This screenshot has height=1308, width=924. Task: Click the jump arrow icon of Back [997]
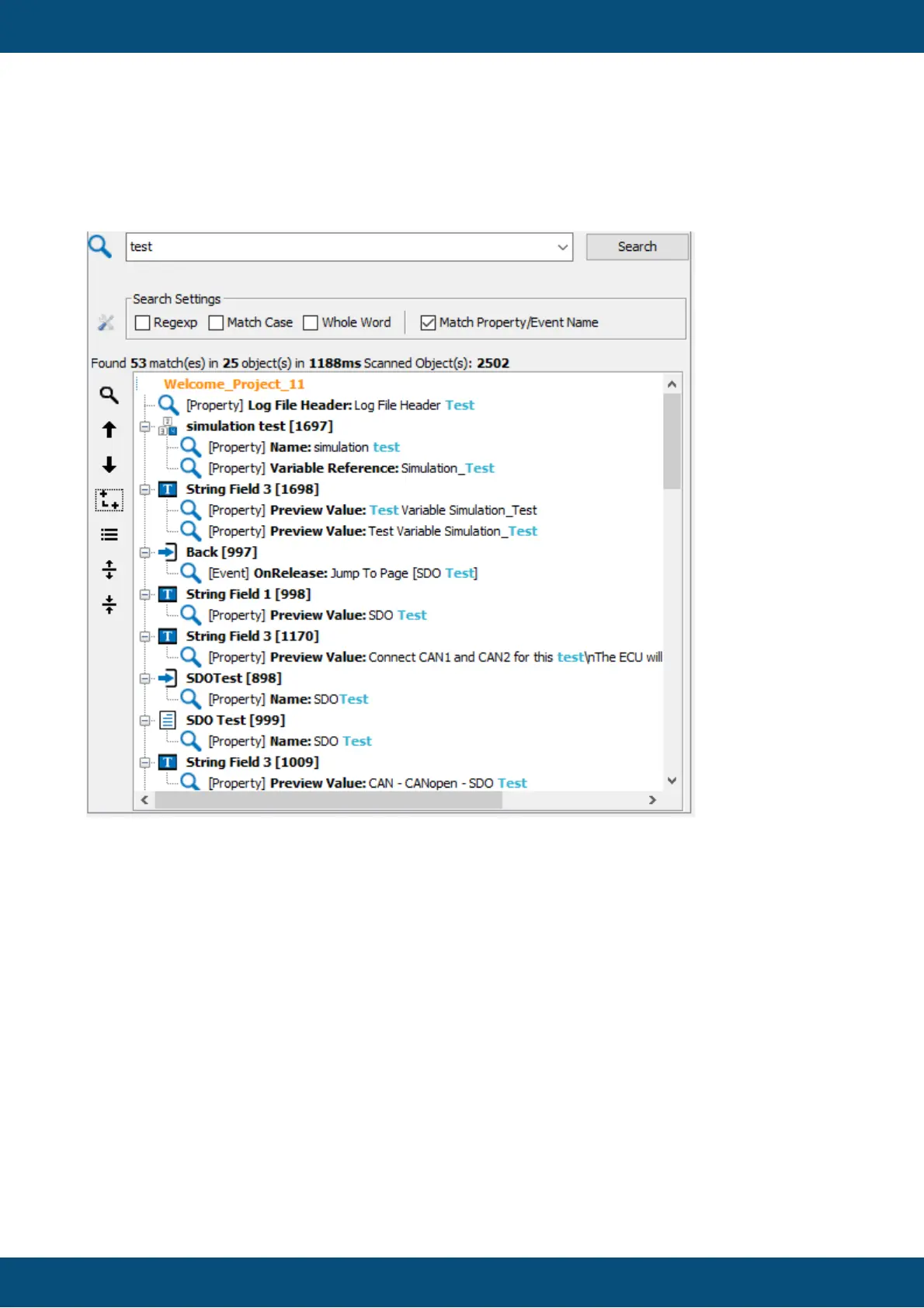[x=168, y=552]
